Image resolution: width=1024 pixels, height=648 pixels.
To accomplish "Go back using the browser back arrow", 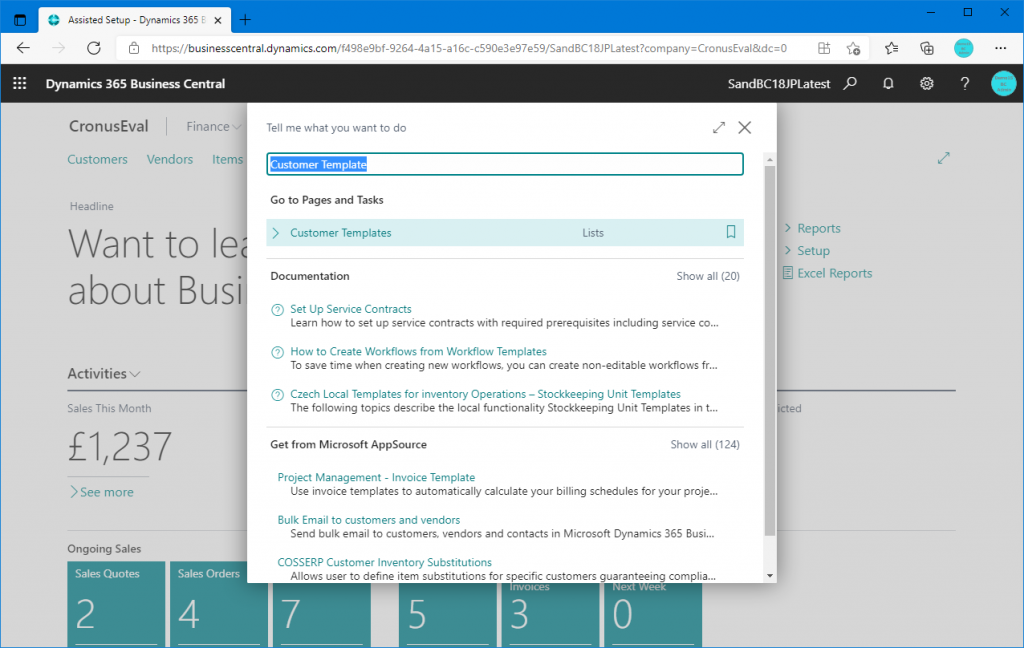I will coord(24,48).
